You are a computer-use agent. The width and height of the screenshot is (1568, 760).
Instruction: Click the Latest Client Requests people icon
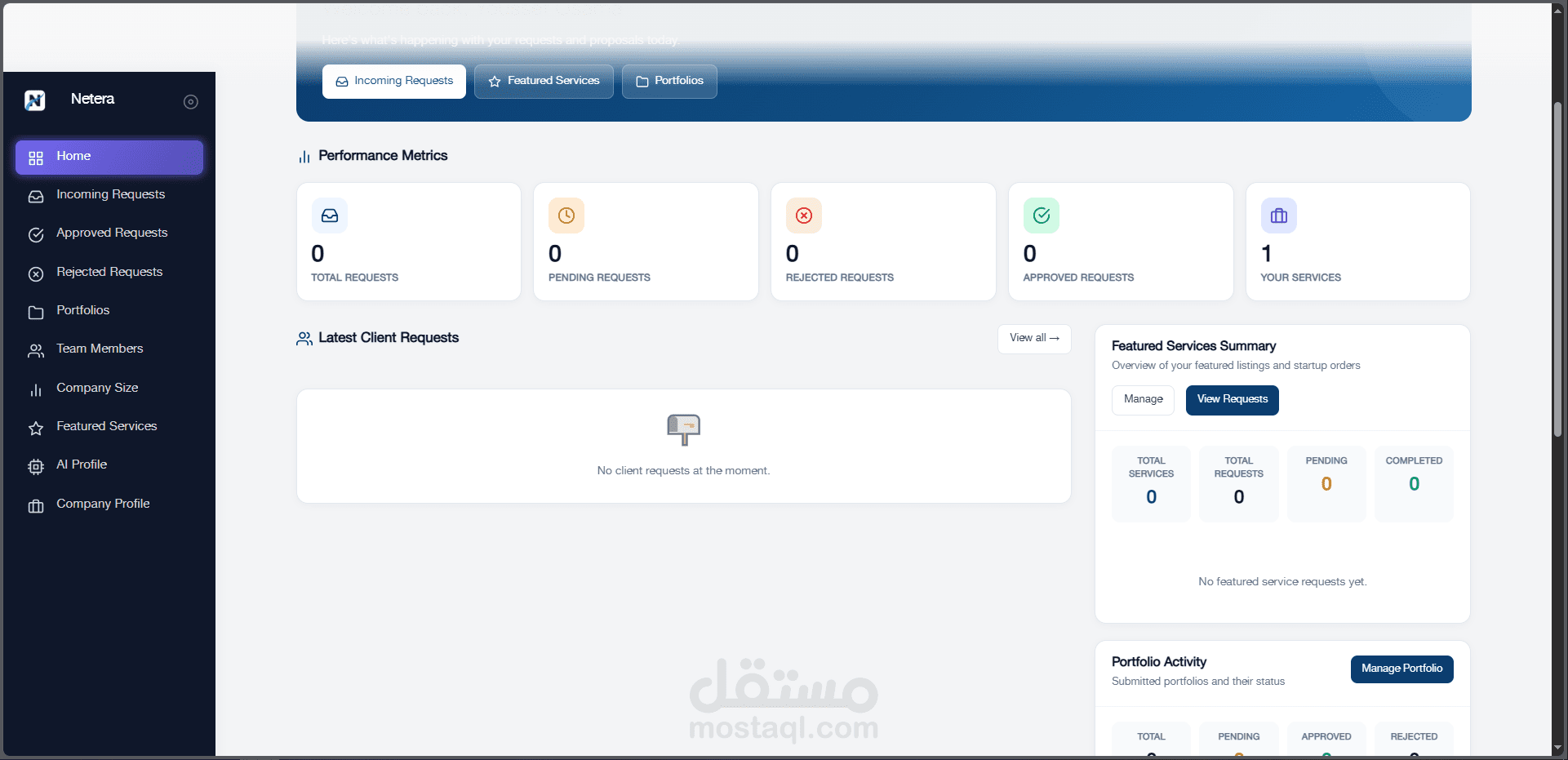click(304, 339)
